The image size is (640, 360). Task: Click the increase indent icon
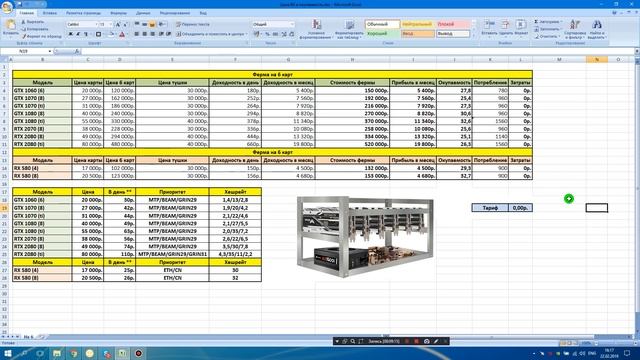(x=169, y=34)
